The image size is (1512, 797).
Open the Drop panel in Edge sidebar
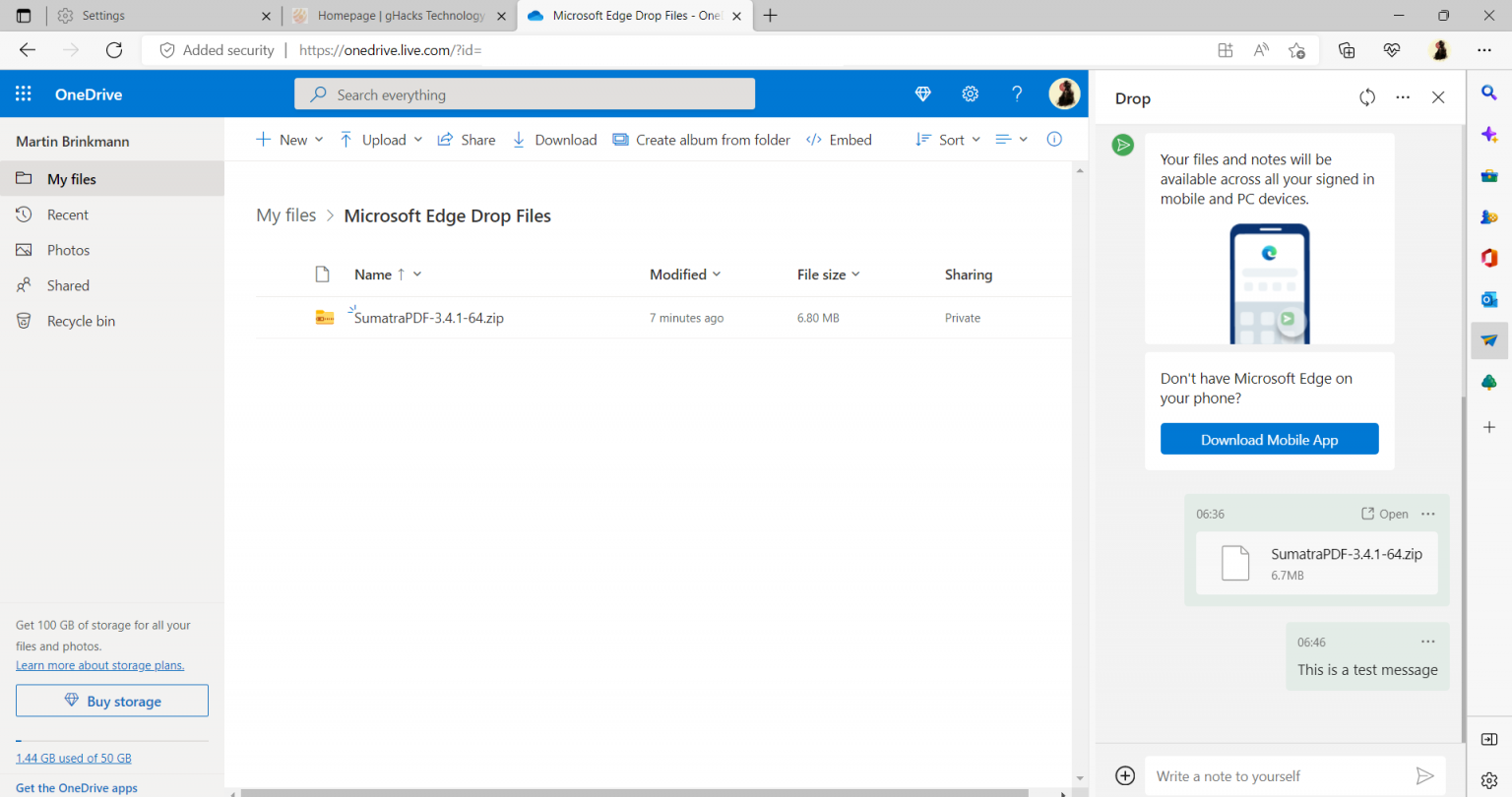(x=1489, y=340)
